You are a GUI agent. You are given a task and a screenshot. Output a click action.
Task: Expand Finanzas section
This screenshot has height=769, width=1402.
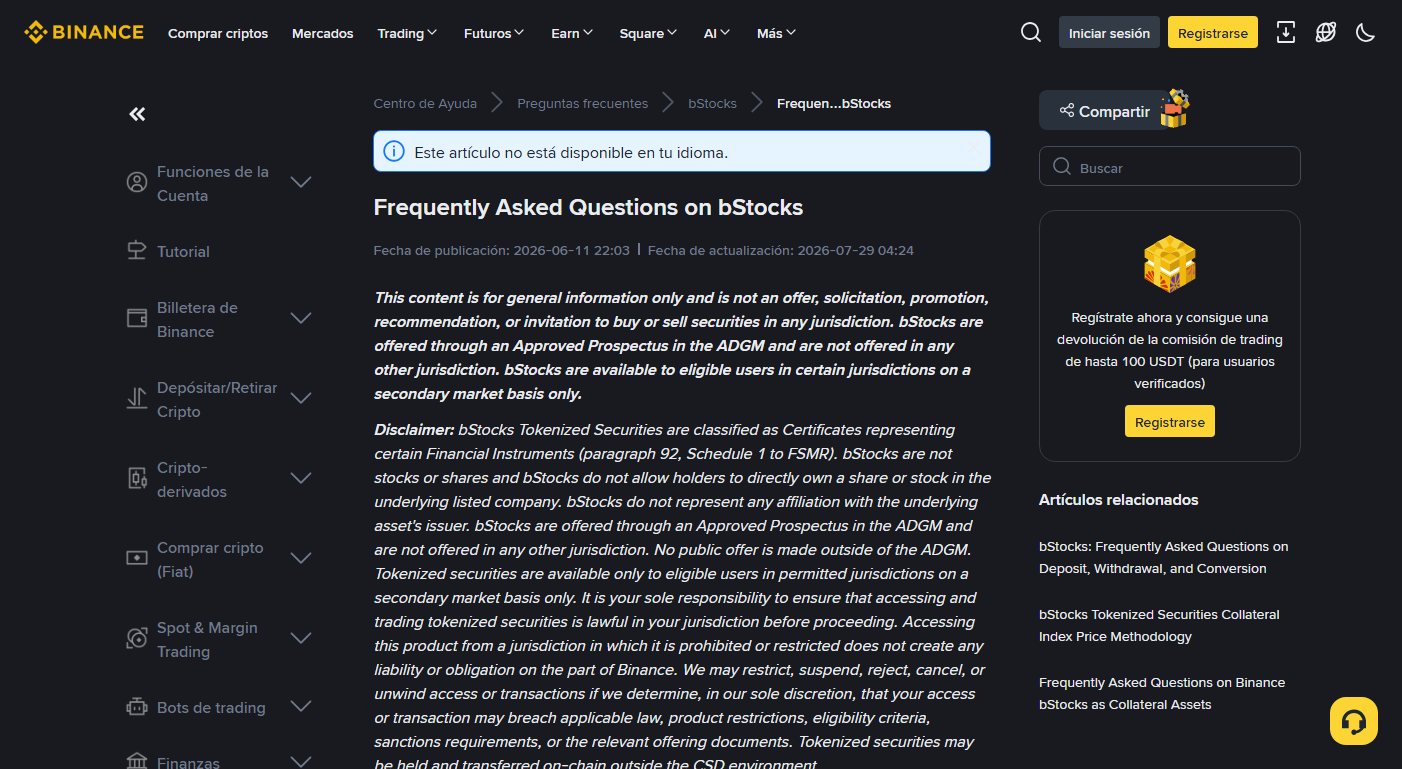coord(301,762)
